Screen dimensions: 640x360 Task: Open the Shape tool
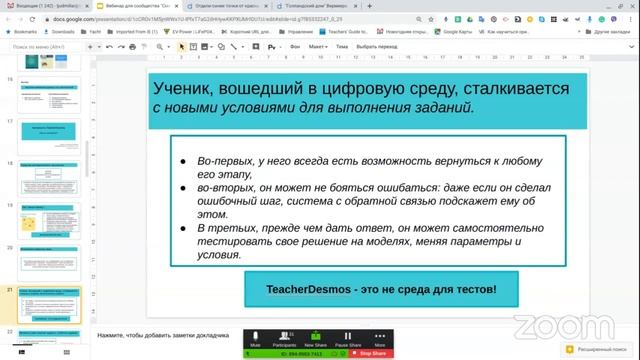pyautogui.click(x=221, y=47)
